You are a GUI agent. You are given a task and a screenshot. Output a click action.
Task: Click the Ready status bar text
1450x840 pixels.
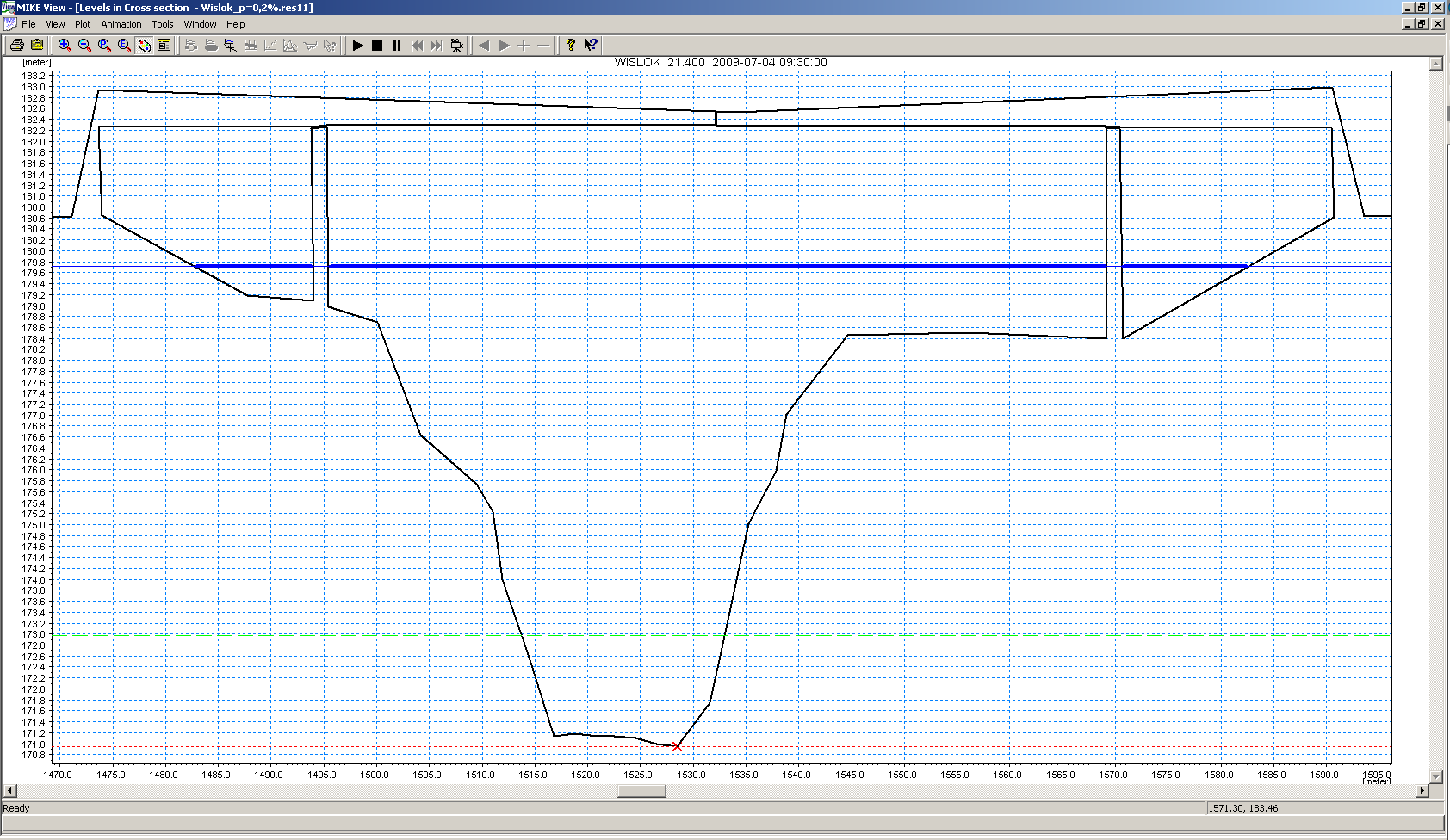coord(16,808)
